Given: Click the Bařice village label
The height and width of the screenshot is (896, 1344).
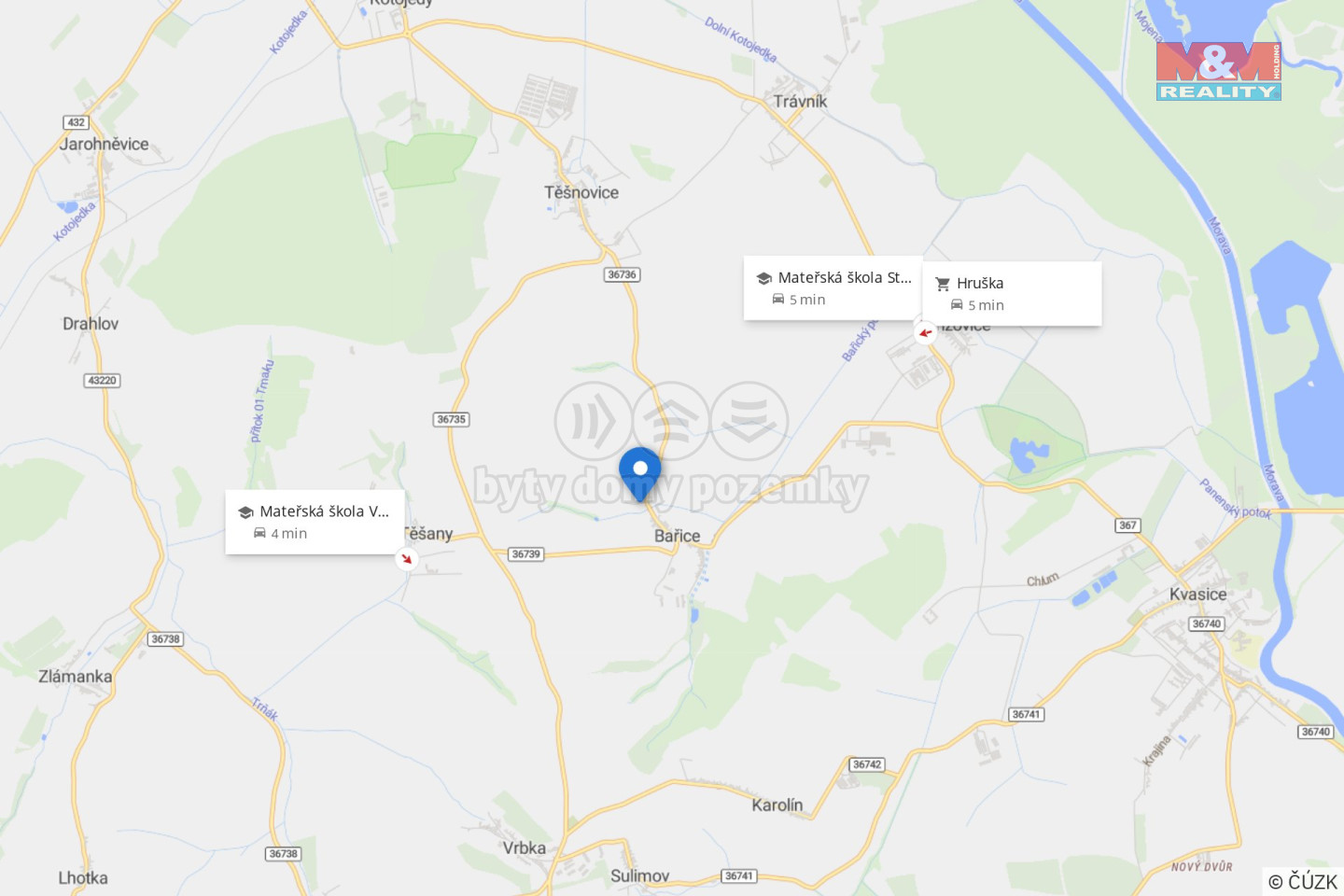Looking at the screenshot, I should (x=677, y=536).
